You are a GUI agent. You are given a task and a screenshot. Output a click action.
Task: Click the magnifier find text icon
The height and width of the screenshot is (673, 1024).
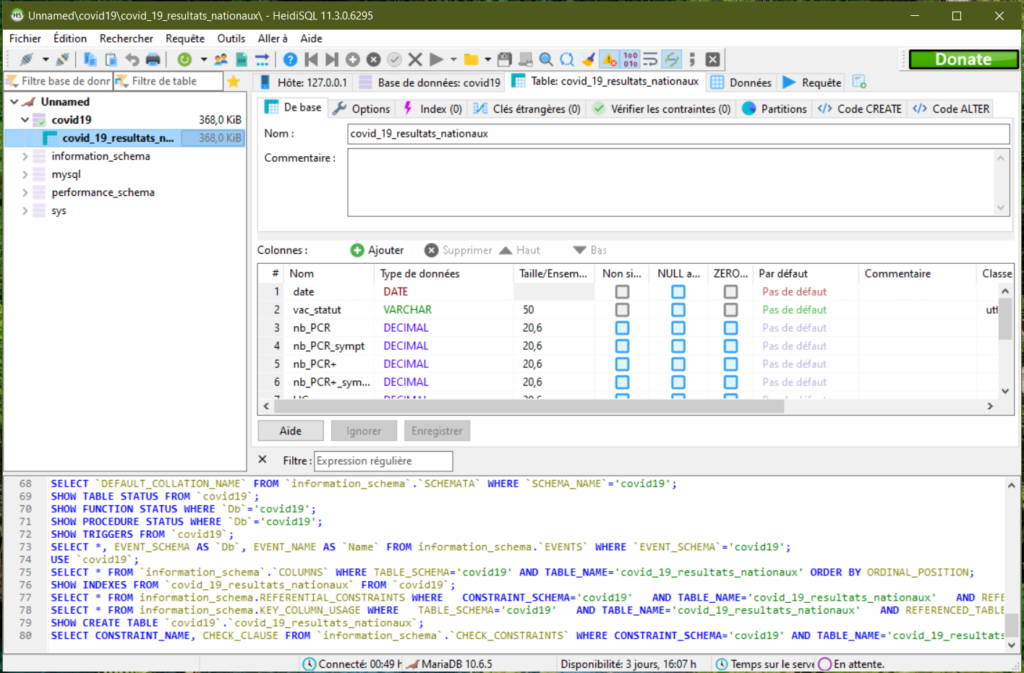tap(546, 60)
